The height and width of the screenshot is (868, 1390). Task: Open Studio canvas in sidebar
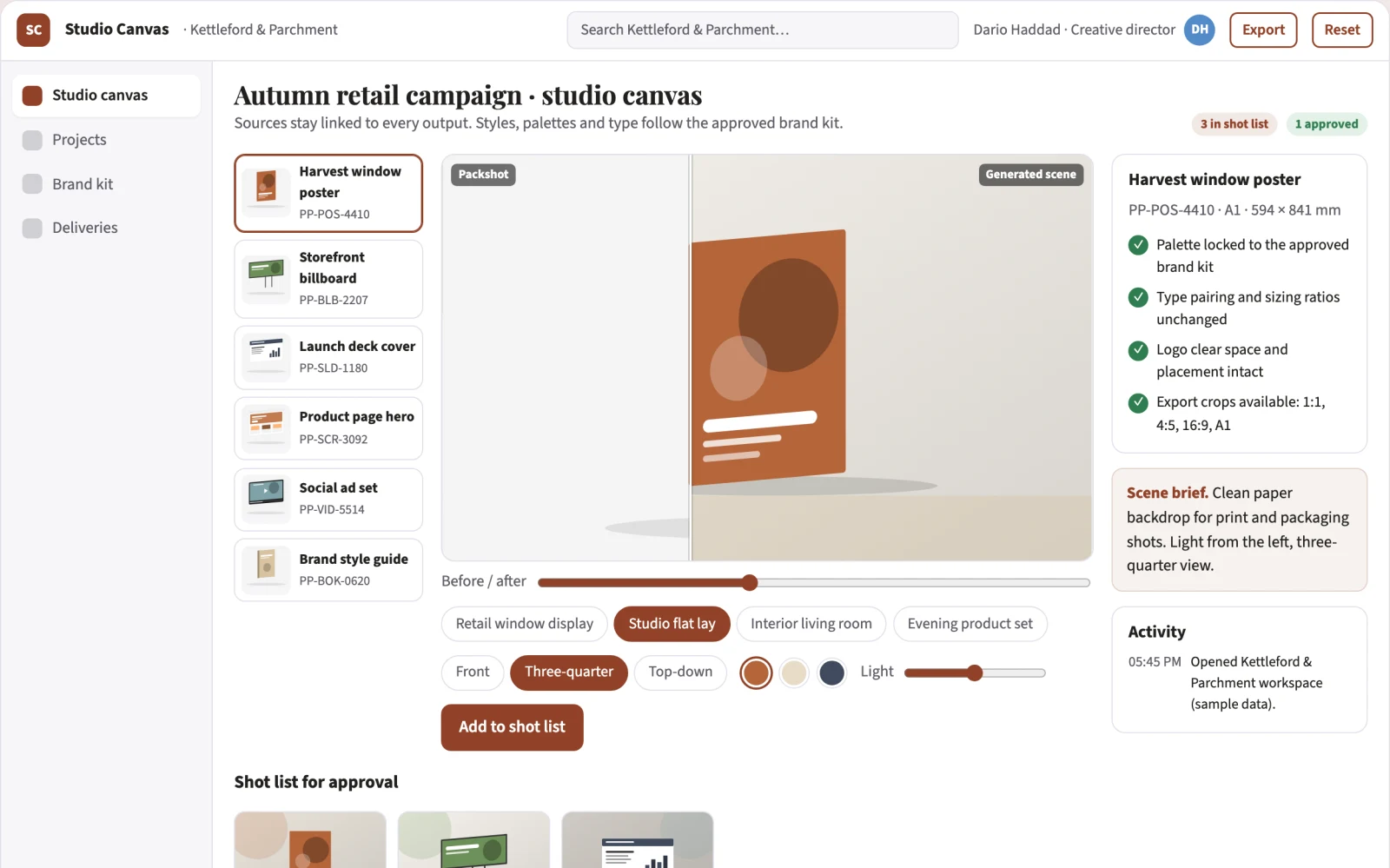click(107, 96)
